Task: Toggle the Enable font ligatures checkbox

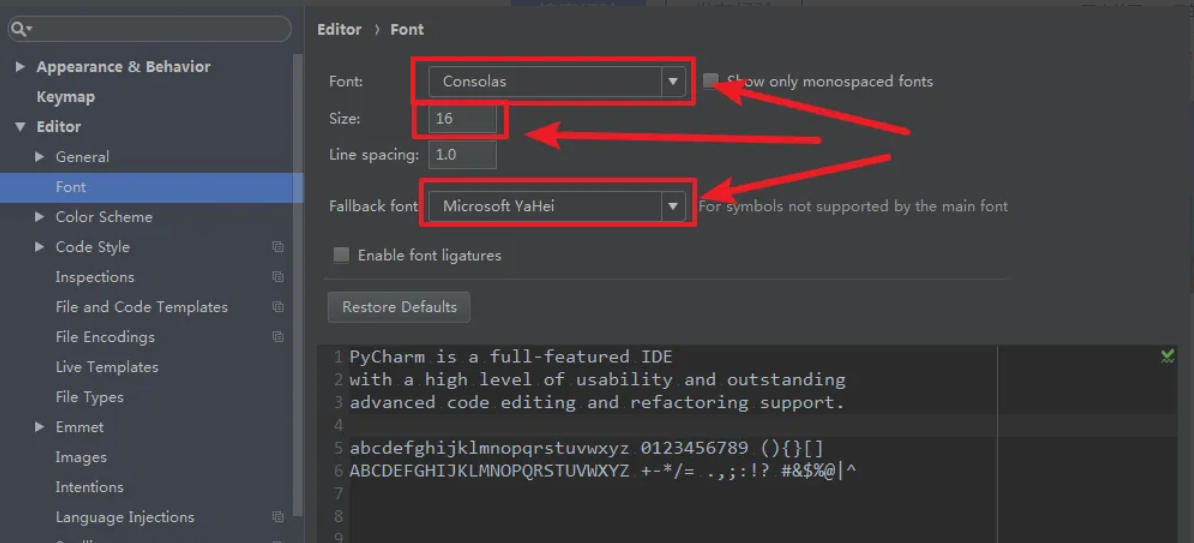Action: pyautogui.click(x=341, y=255)
